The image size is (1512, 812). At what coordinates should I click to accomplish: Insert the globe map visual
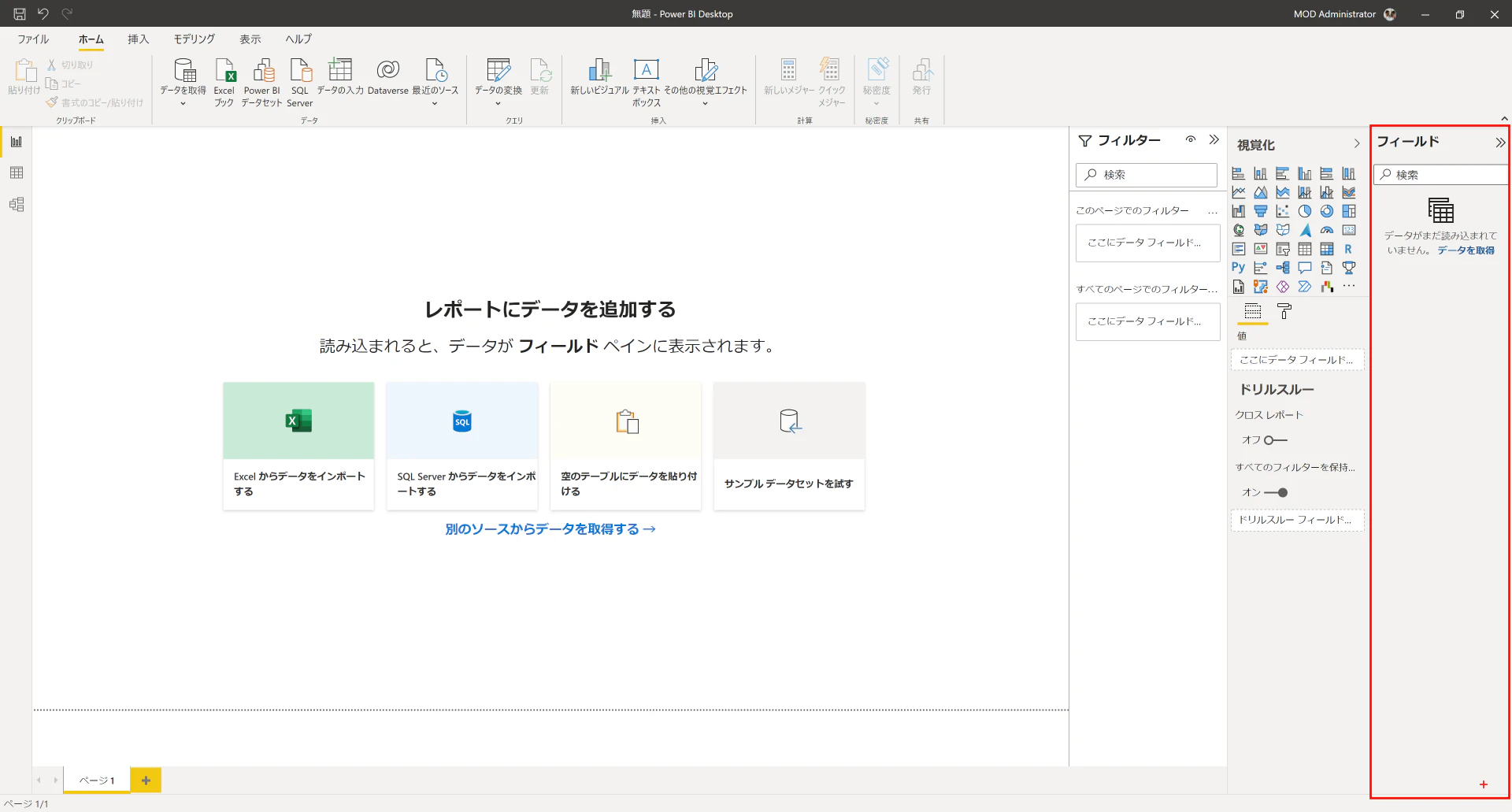click(x=1239, y=230)
